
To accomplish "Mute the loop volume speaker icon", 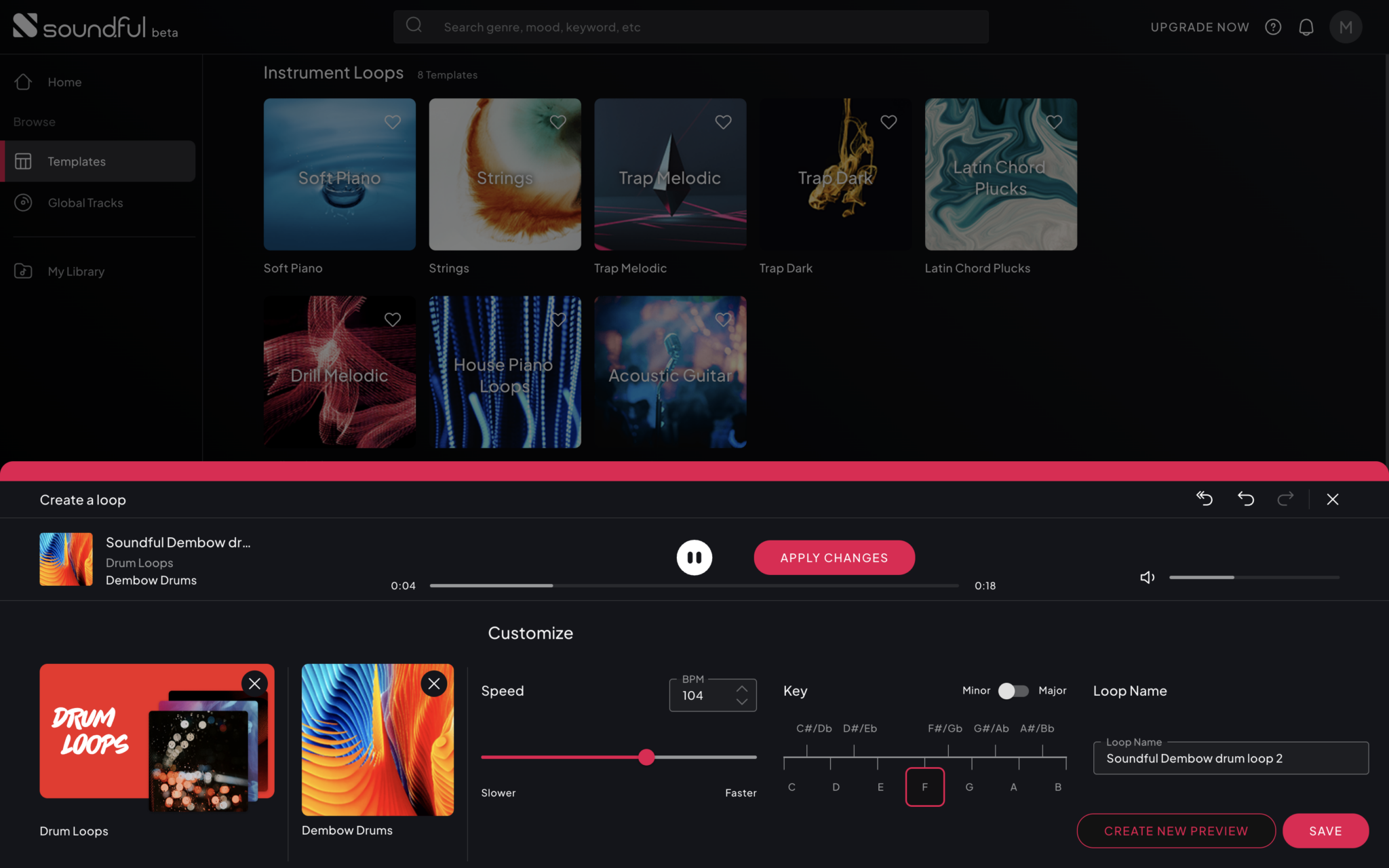I will click(x=1146, y=577).
